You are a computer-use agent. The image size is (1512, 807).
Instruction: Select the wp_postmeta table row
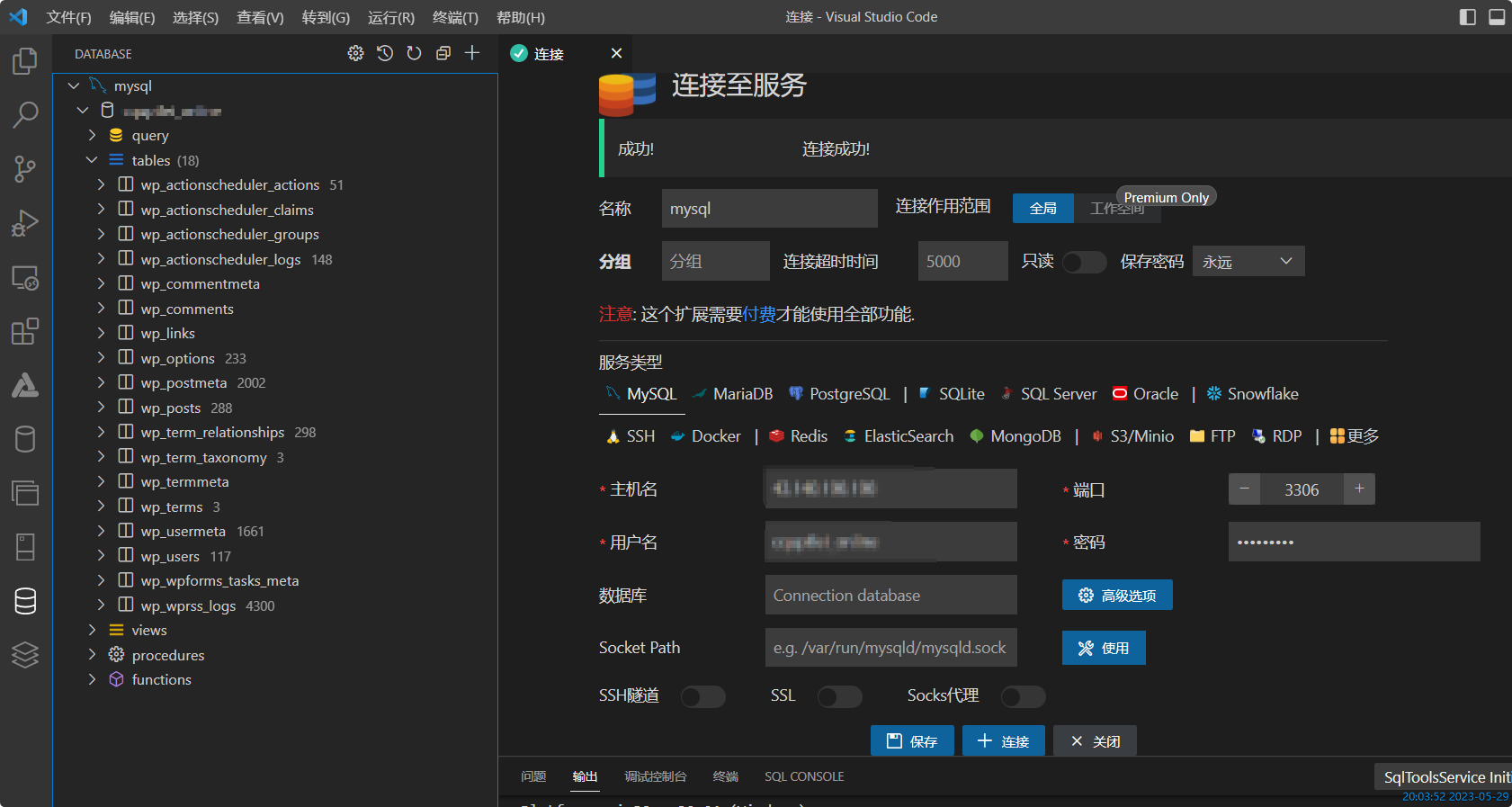(275, 383)
